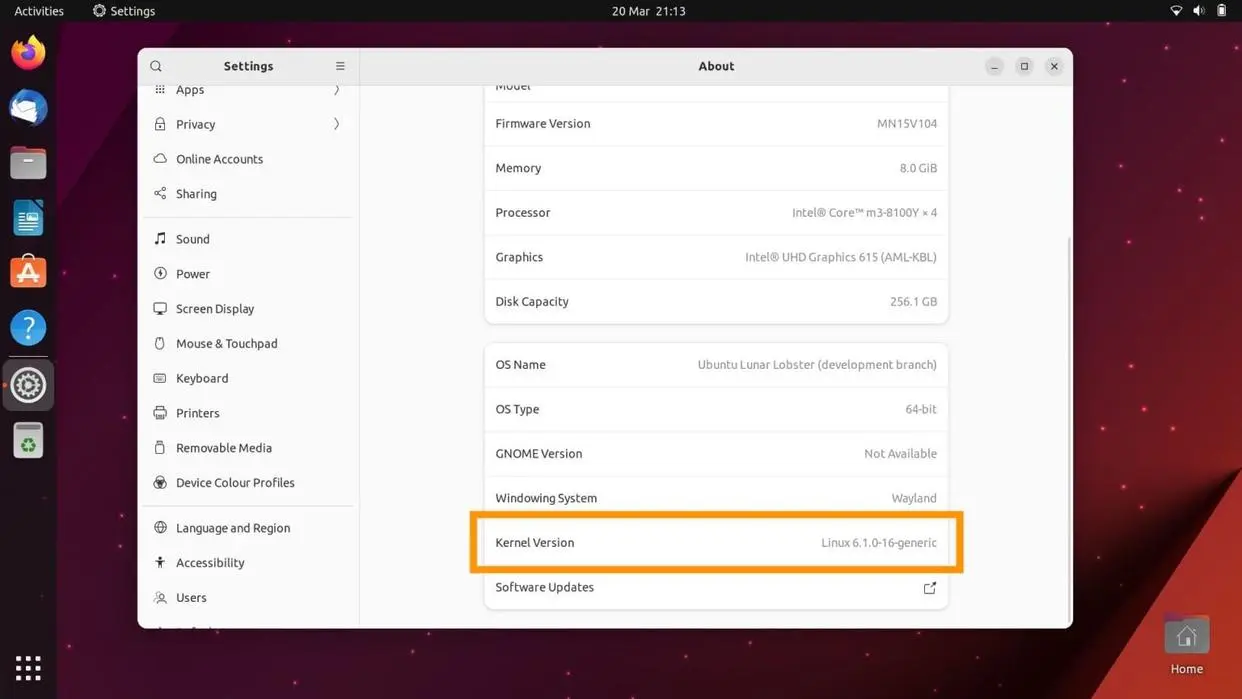Open the Settings app menu in top bar

tap(124, 11)
